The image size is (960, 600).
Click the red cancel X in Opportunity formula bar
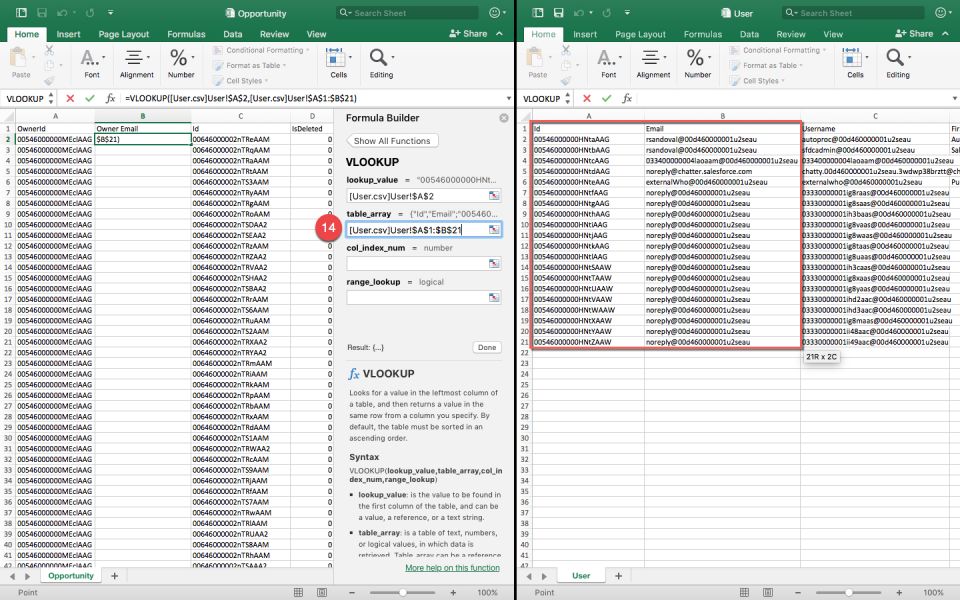point(70,98)
